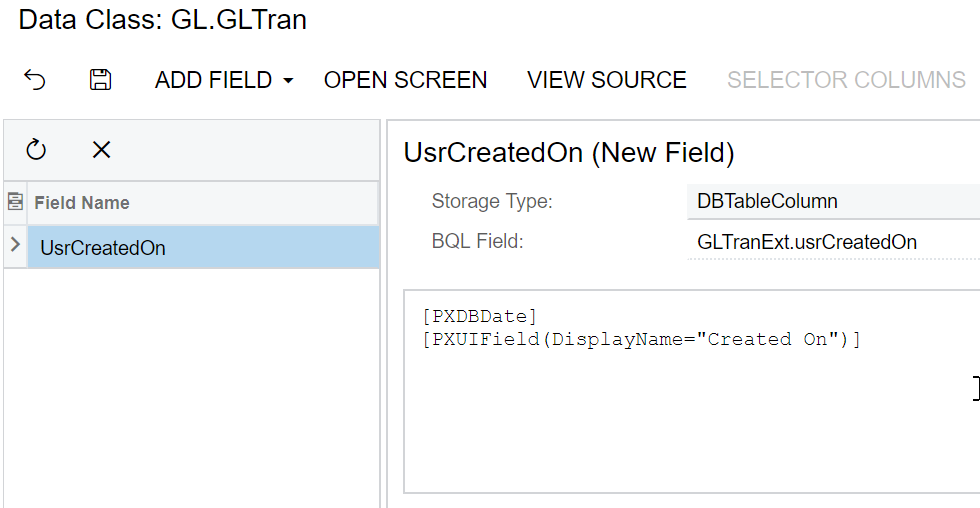Sort by the Field Name column header
The height and width of the screenshot is (508, 980).
(82, 203)
